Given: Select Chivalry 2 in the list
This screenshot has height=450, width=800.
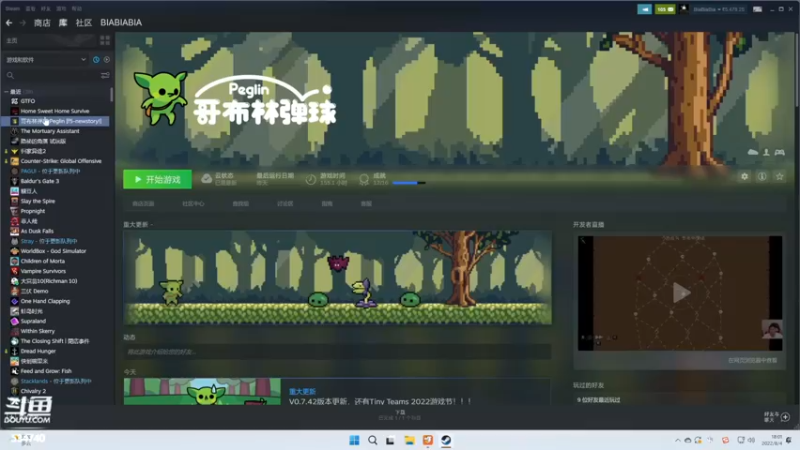Looking at the screenshot, I should coord(33,391).
